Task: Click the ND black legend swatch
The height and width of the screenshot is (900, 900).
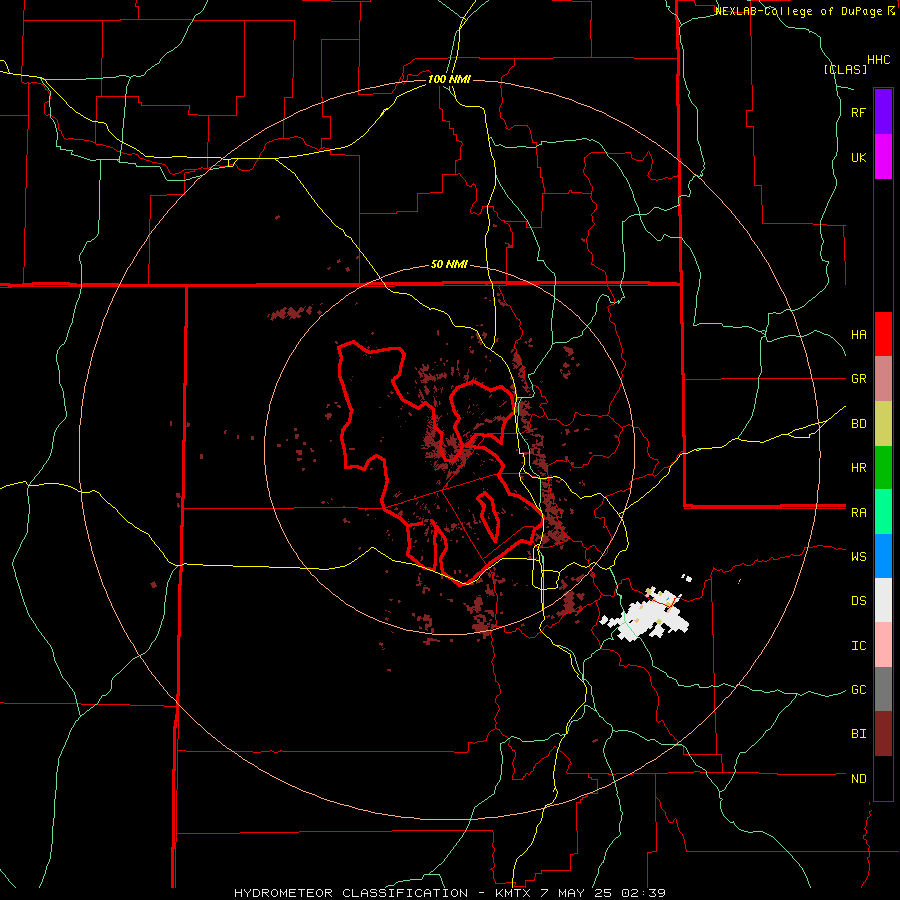Action: 883,778
